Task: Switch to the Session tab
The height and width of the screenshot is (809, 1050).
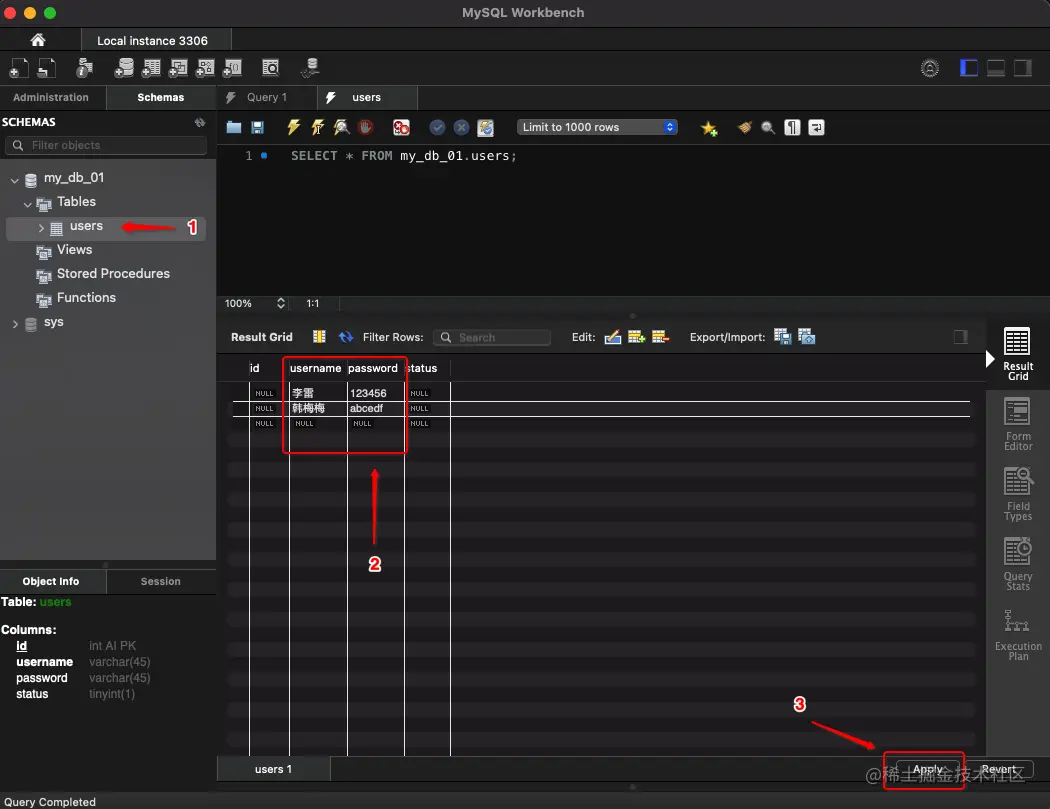Action: click(161, 581)
